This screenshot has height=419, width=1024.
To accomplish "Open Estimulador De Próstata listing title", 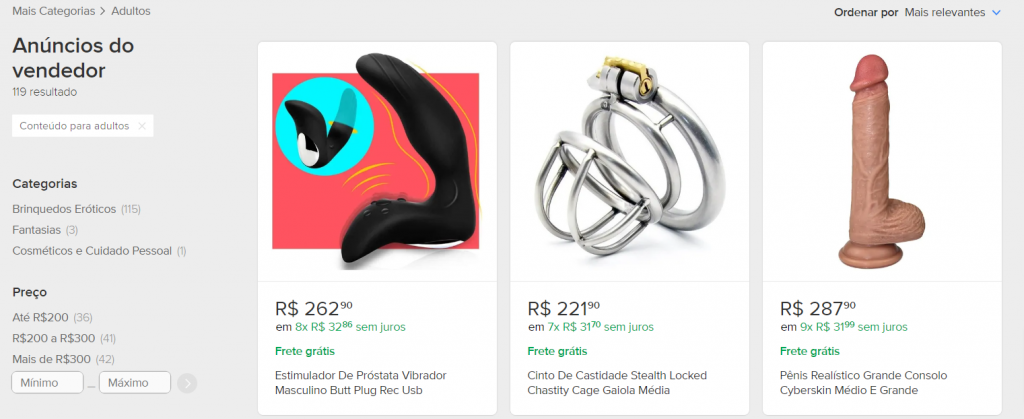I will coord(361,383).
